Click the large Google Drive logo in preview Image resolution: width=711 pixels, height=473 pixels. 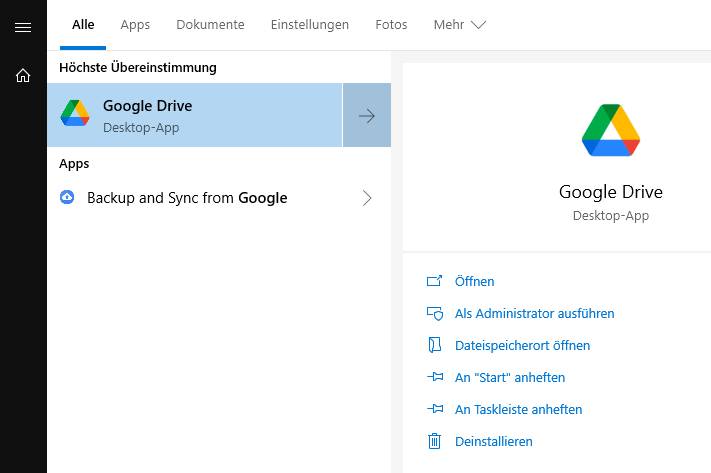[x=611, y=130]
